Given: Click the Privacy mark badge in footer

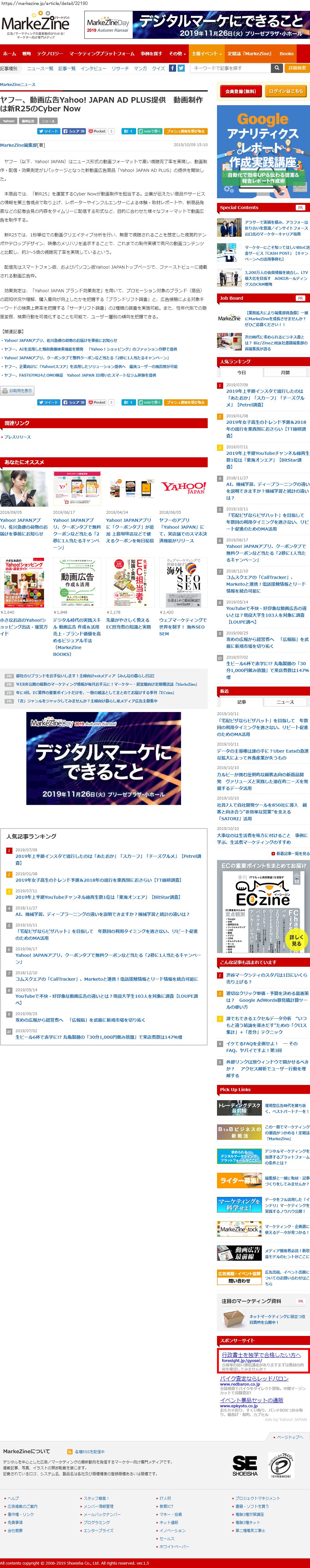Looking at the screenshot, I should click(281, 1466).
